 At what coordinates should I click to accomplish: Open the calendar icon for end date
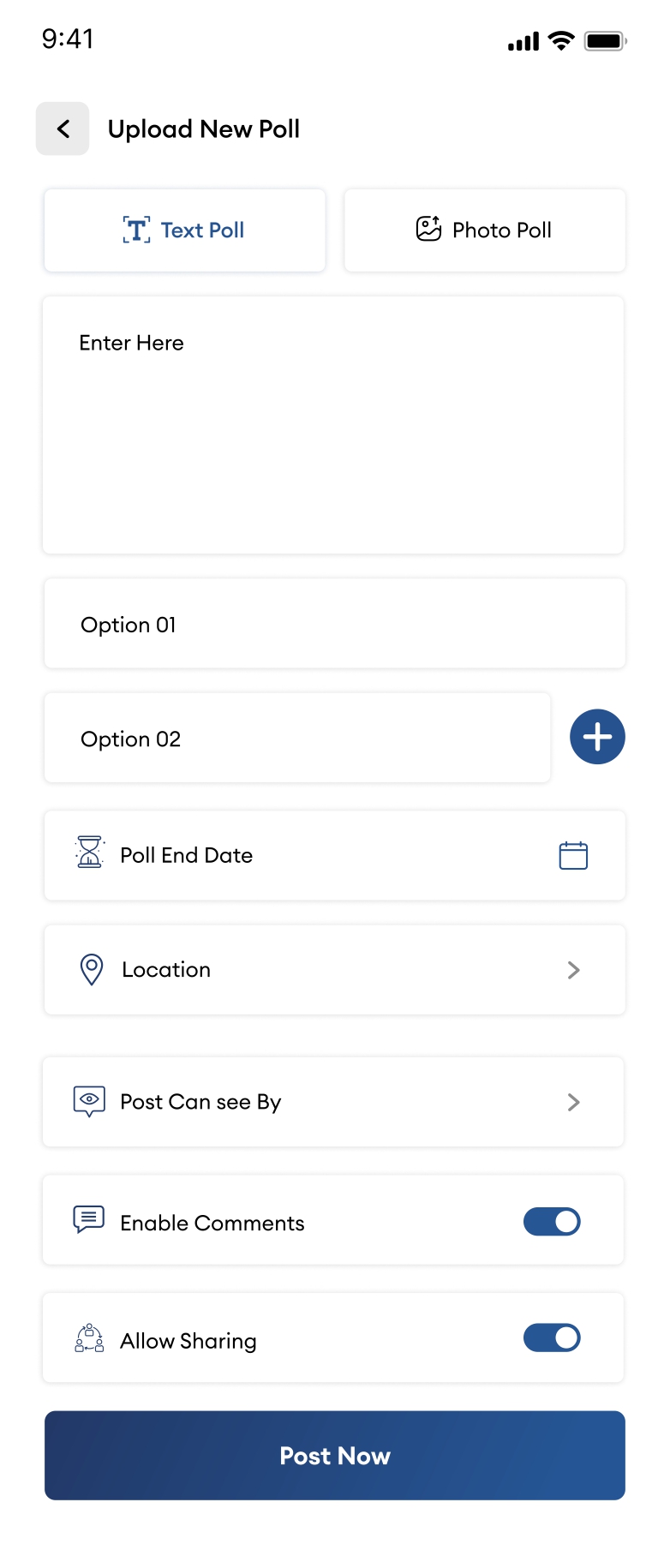pyautogui.click(x=573, y=855)
